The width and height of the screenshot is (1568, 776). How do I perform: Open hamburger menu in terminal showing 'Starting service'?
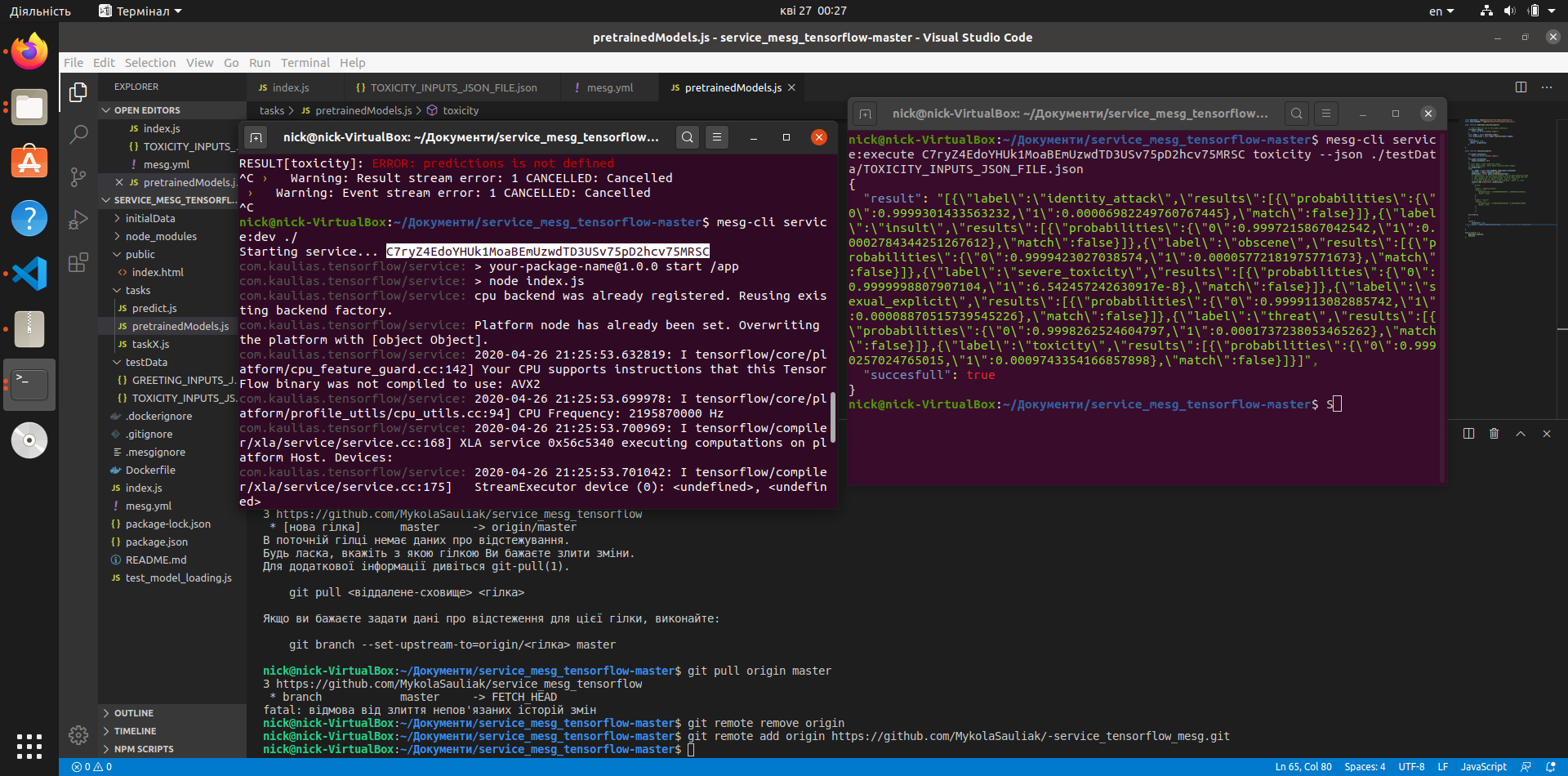[717, 137]
